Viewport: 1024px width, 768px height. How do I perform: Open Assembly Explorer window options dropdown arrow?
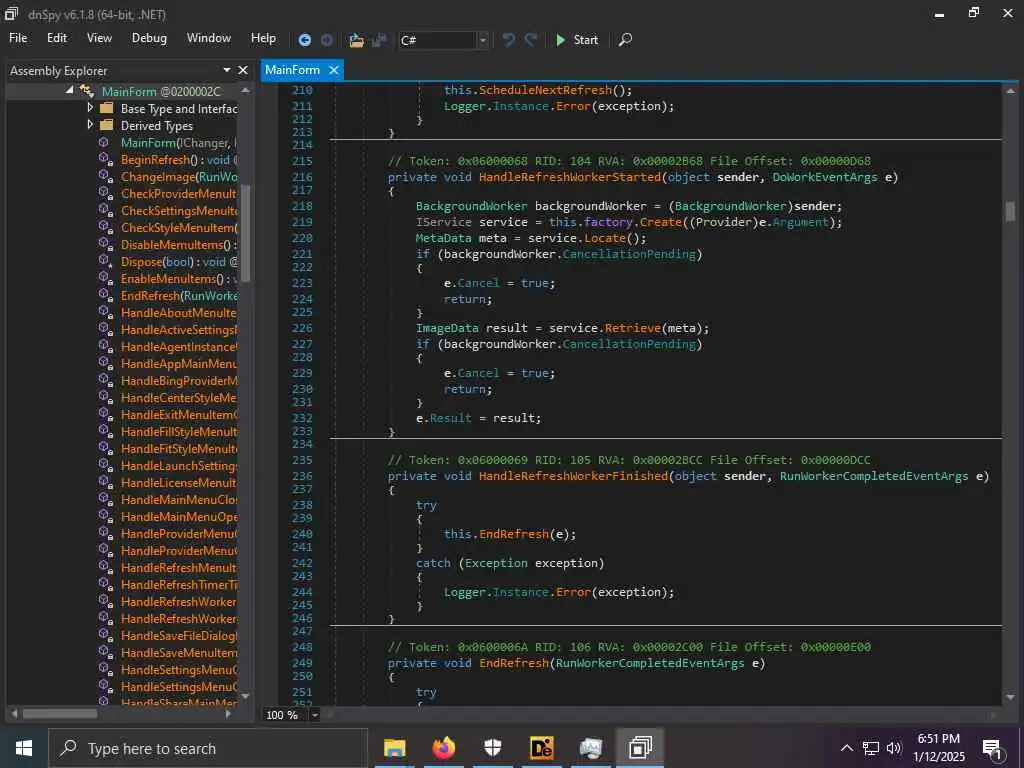[x=227, y=70]
